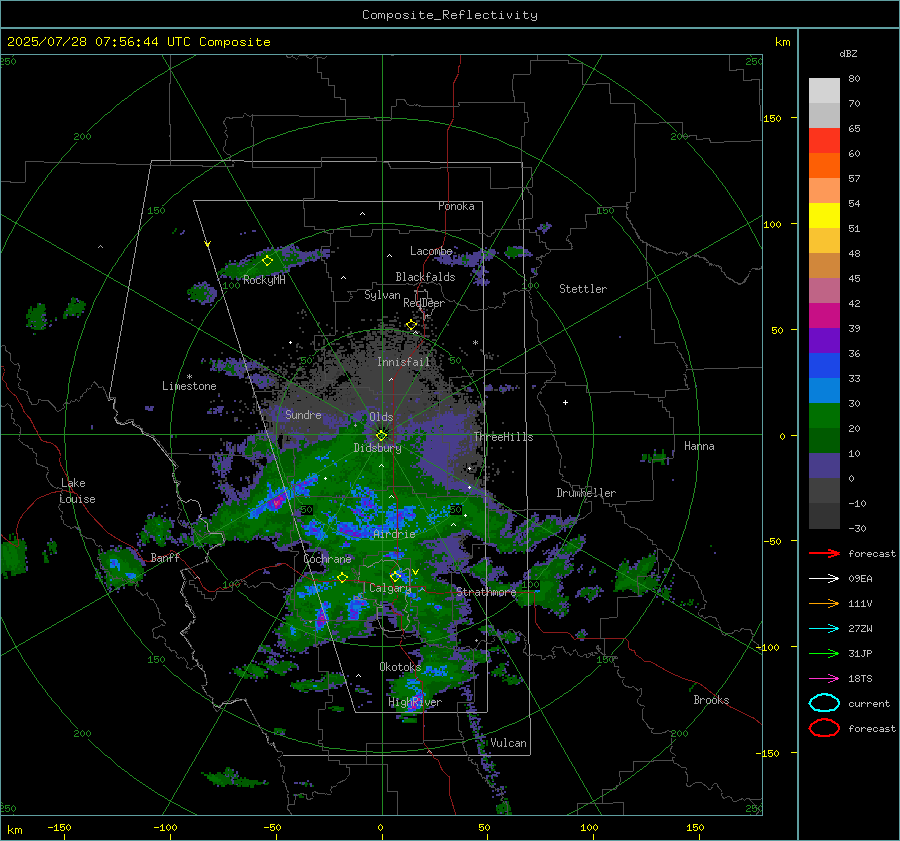Image resolution: width=900 pixels, height=841 pixels.
Task: Click the ThreeHills city label
Action: pyautogui.click(x=503, y=437)
